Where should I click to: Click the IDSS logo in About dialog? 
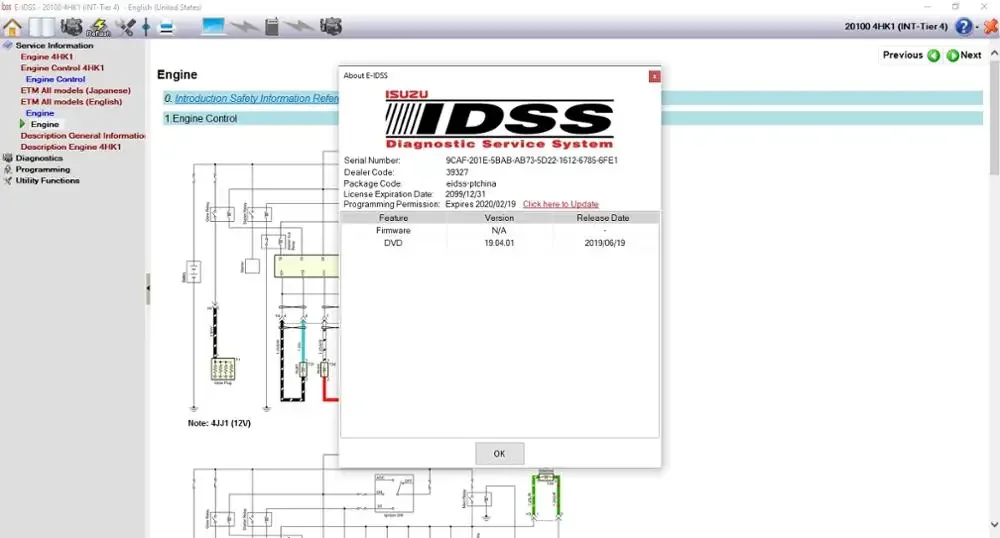pos(499,119)
